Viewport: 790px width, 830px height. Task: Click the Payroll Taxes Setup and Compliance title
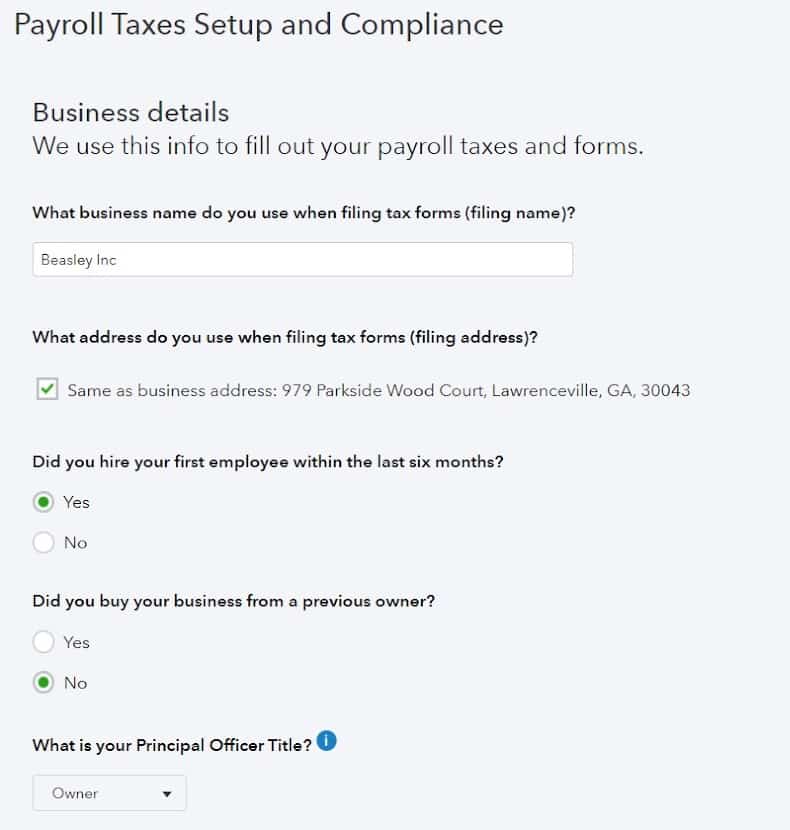pyautogui.click(x=259, y=25)
